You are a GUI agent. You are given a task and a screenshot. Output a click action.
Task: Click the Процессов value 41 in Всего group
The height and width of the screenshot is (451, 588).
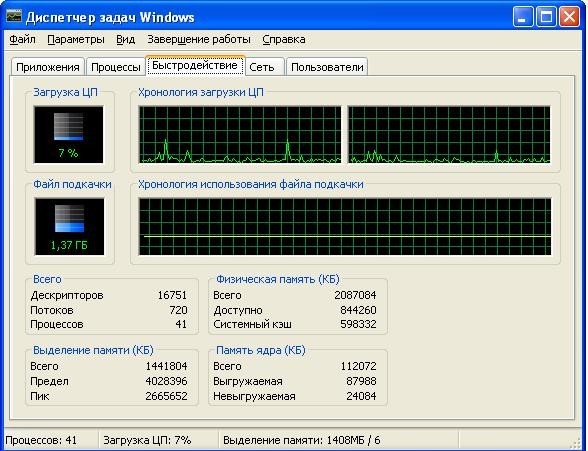point(181,324)
